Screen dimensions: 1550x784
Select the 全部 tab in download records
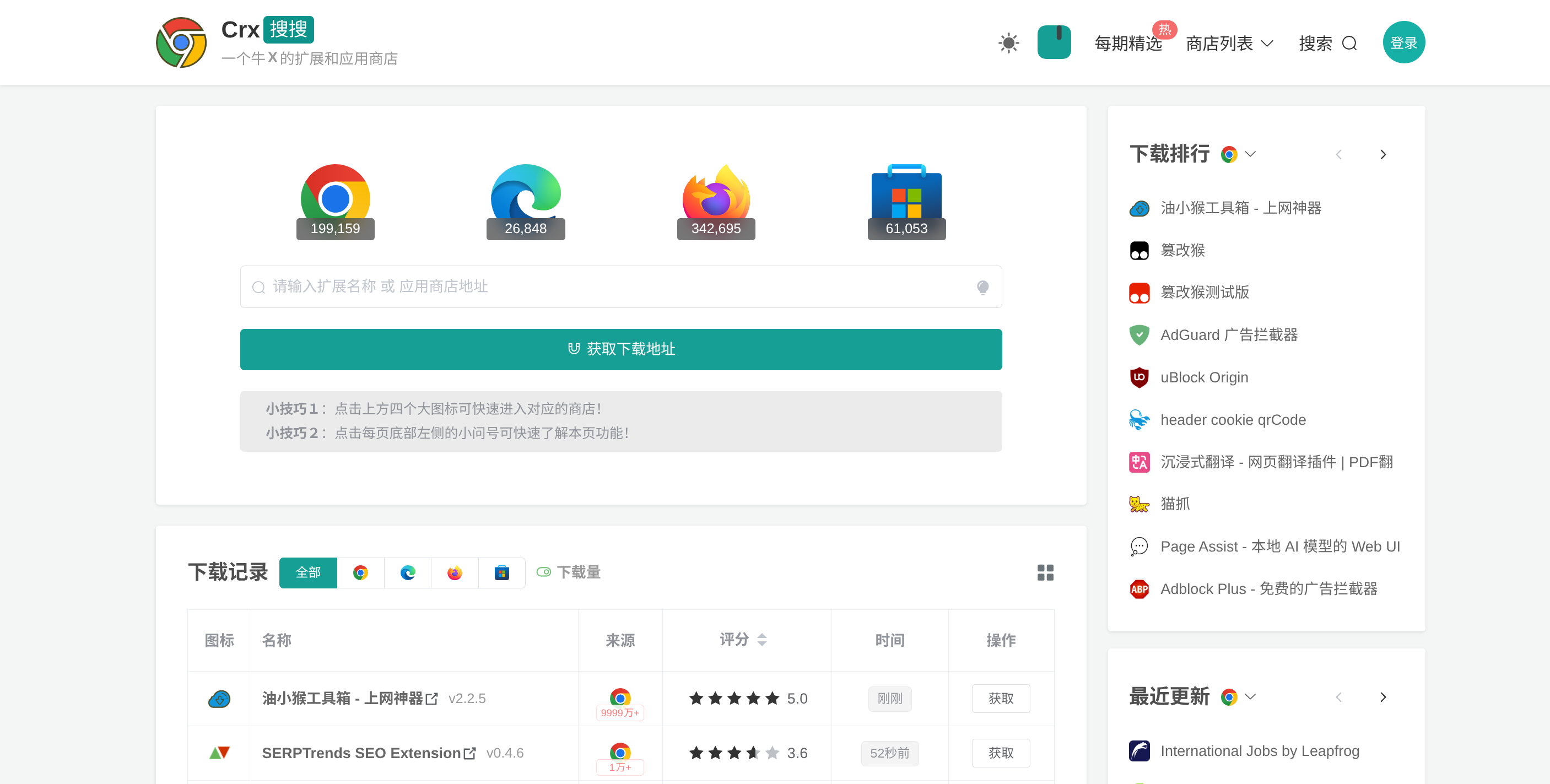(308, 572)
